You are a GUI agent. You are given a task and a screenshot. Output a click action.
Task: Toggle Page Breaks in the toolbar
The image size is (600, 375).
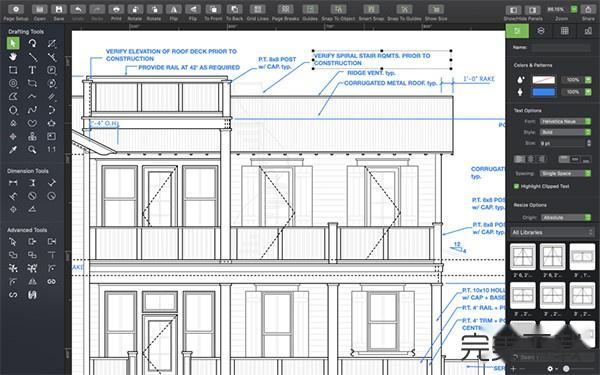coord(285,9)
